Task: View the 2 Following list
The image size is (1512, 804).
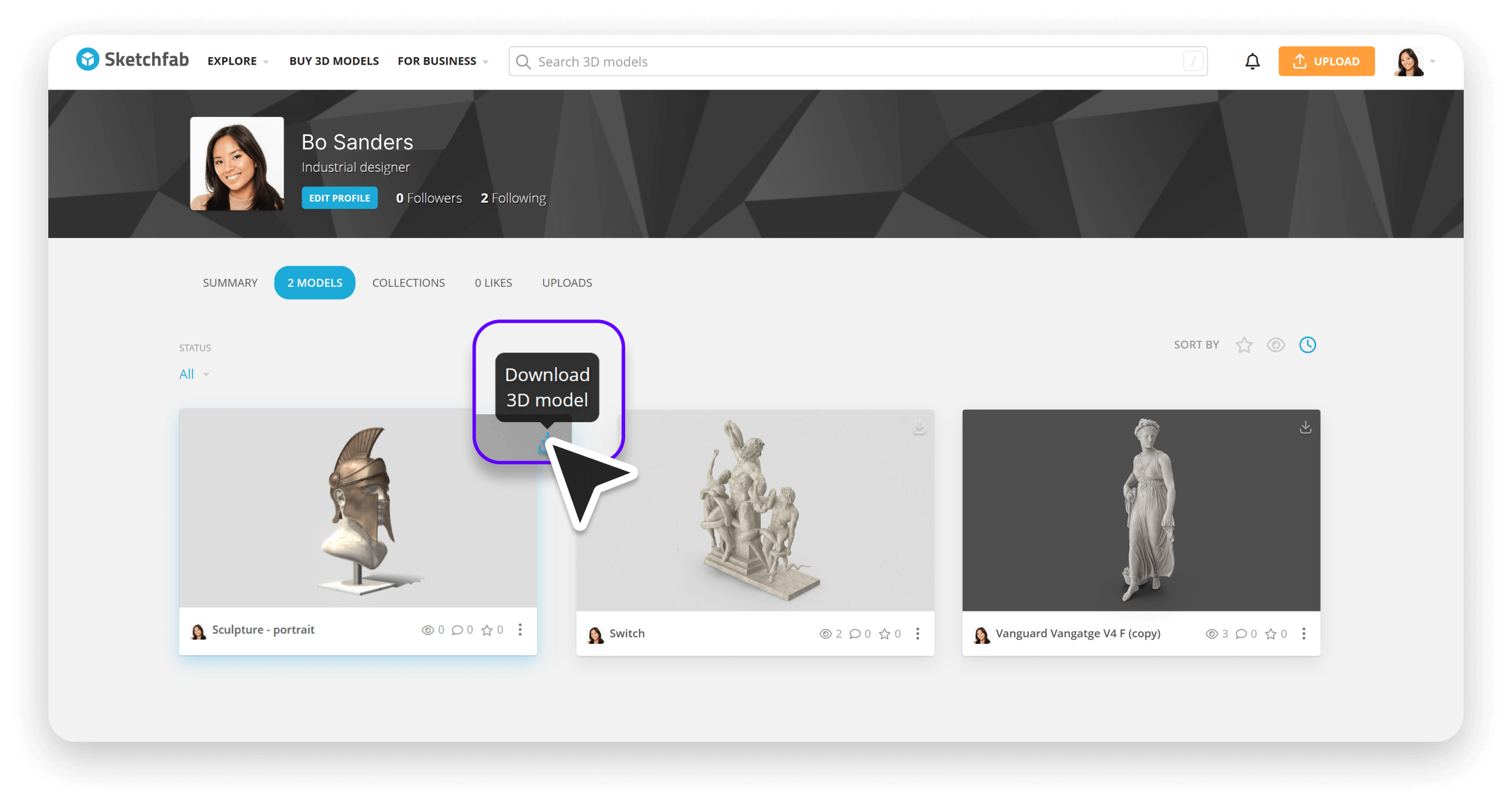Action: pos(513,198)
